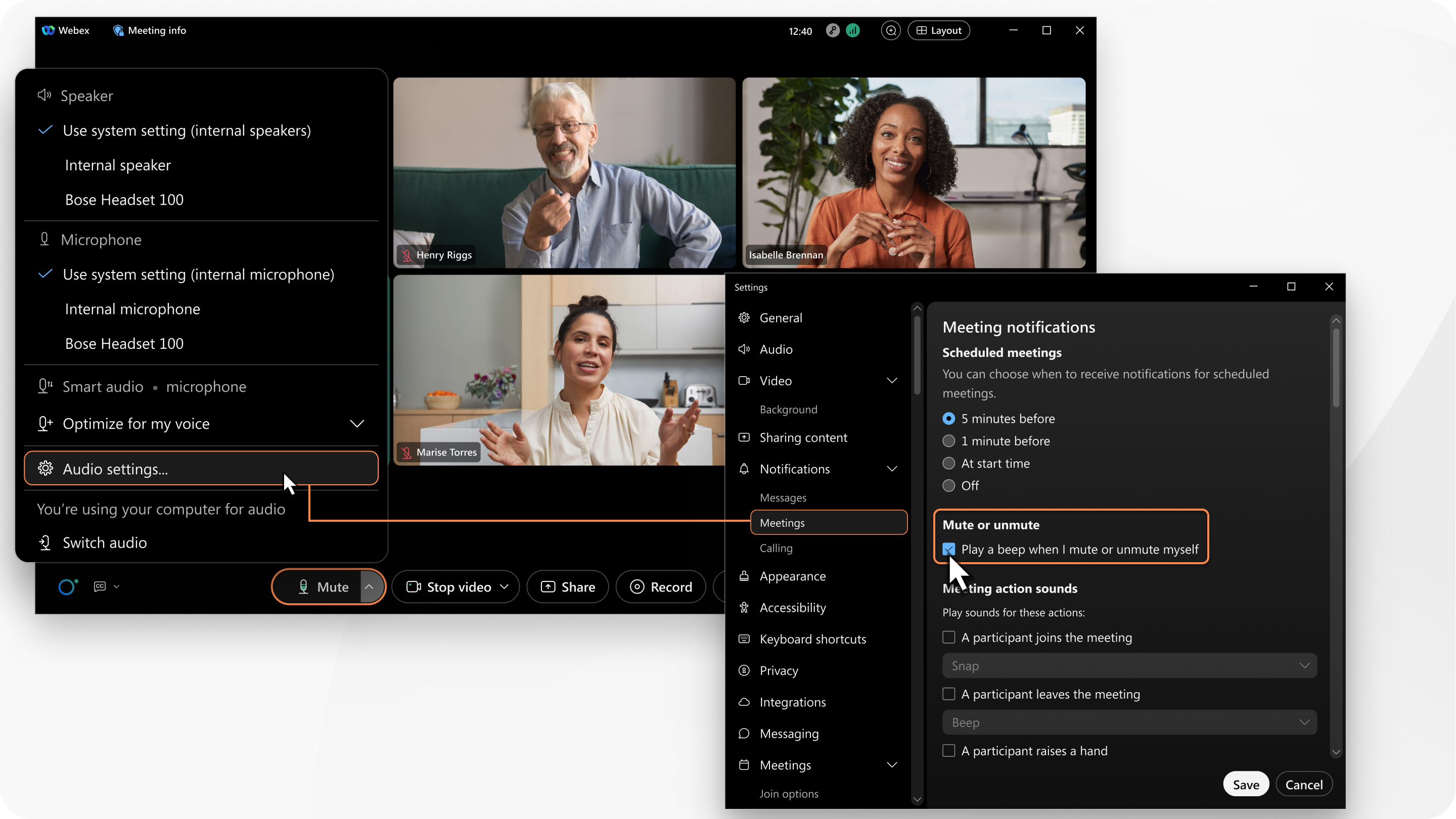Screen dimensions: 1456x819
Task: Click the Smart audio microphone icon
Action: click(x=44, y=386)
